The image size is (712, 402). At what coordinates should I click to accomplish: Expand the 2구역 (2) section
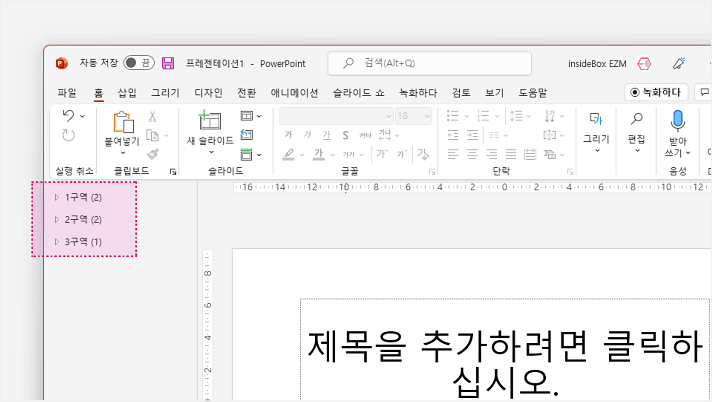(57, 219)
